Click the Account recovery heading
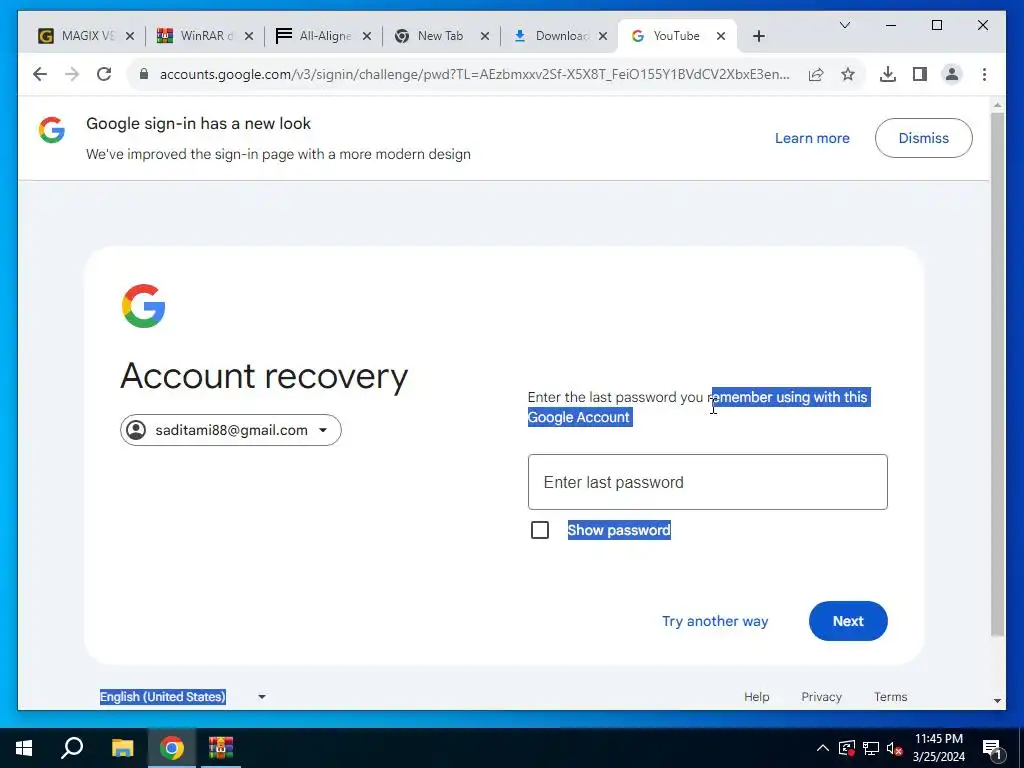Screen dimensions: 1024x768 tap(264, 376)
